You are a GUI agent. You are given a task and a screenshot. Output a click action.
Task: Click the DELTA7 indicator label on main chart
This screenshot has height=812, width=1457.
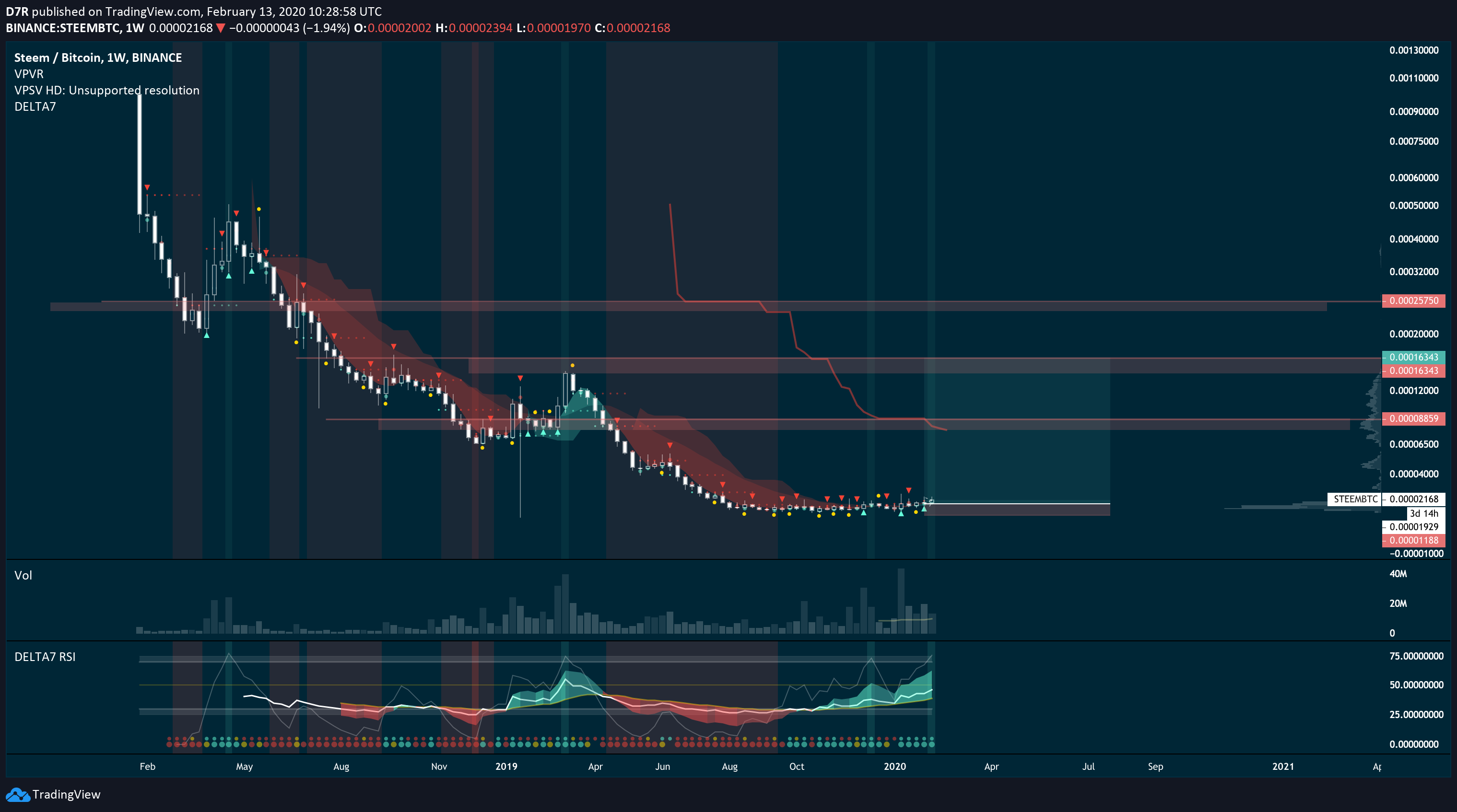(35, 107)
